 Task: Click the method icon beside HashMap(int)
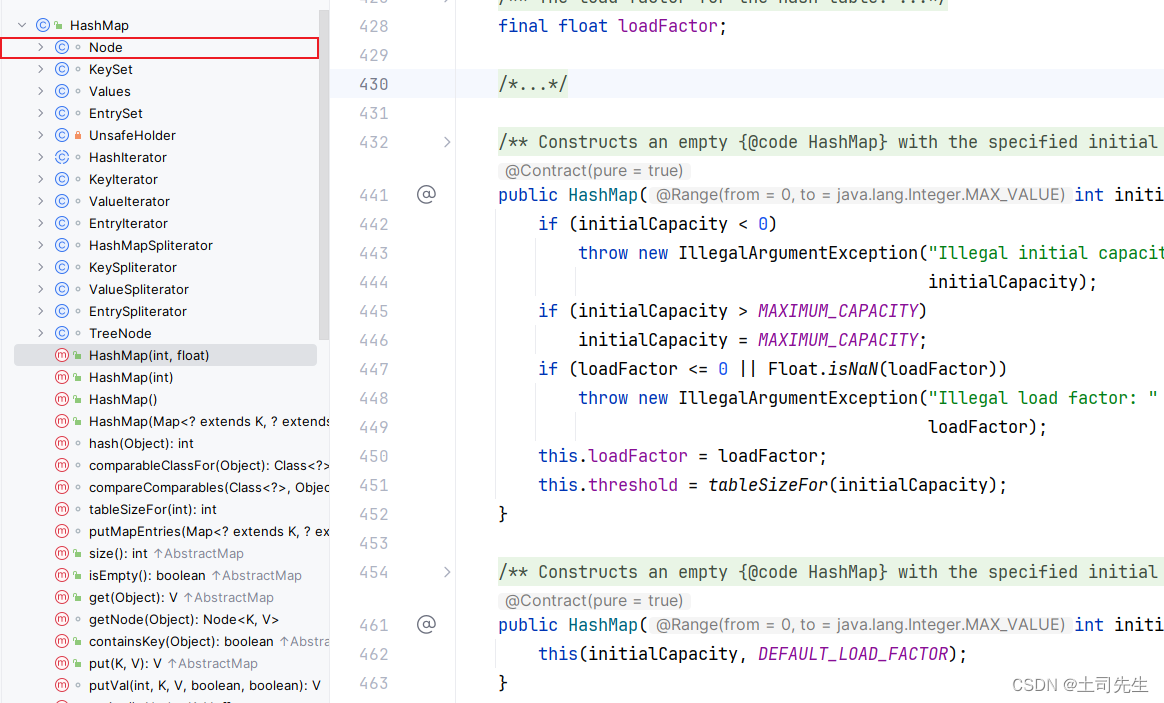click(62, 377)
